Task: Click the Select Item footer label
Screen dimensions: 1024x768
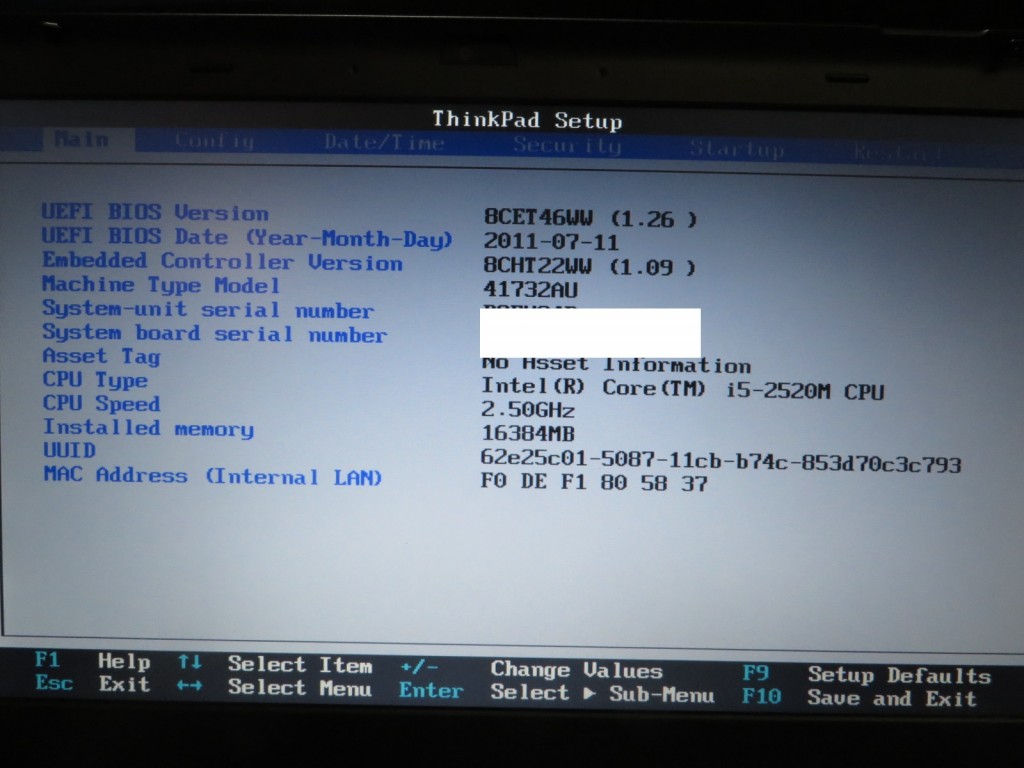Action: pos(300,665)
